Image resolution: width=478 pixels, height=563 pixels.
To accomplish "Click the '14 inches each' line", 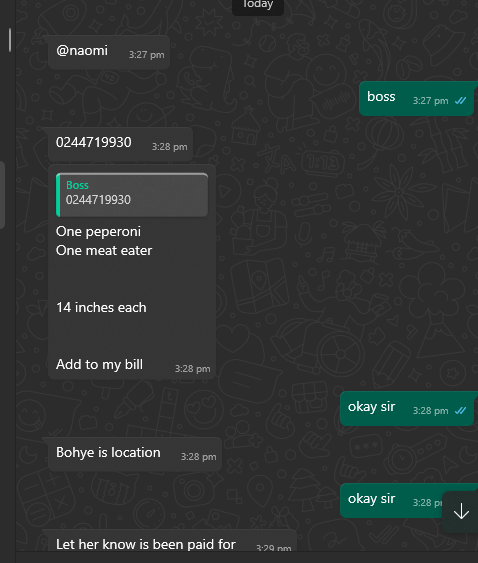I will pyautogui.click(x=101, y=307).
